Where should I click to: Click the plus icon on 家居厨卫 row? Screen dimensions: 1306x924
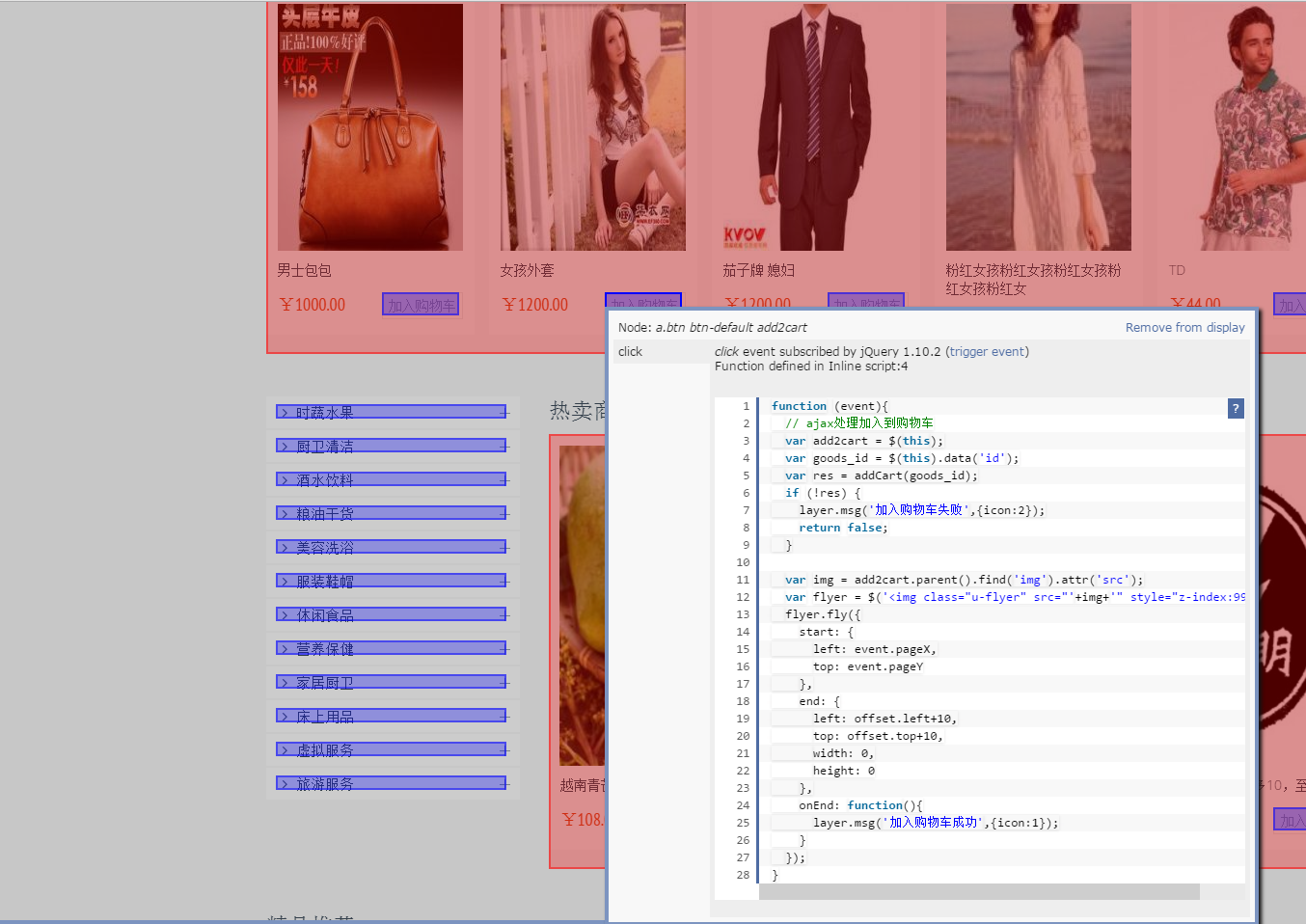(x=503, y=683)
